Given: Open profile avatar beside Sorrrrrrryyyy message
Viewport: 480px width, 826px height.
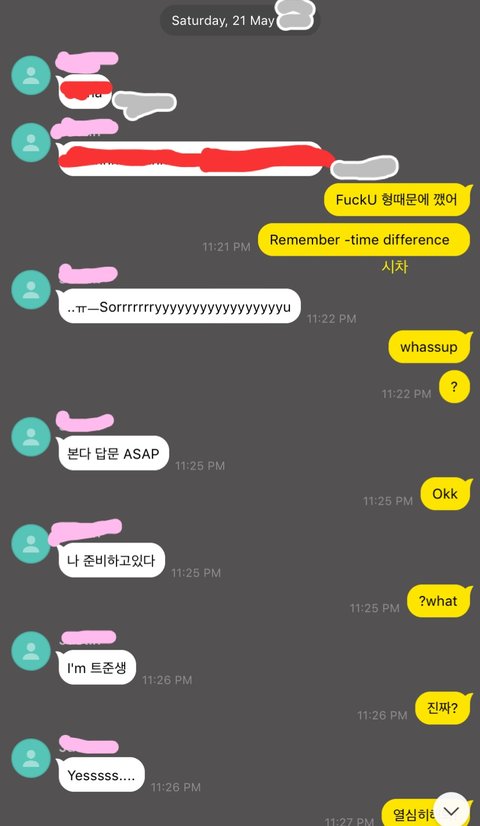Looking at the screenshot, I should [x=31, y=290].
